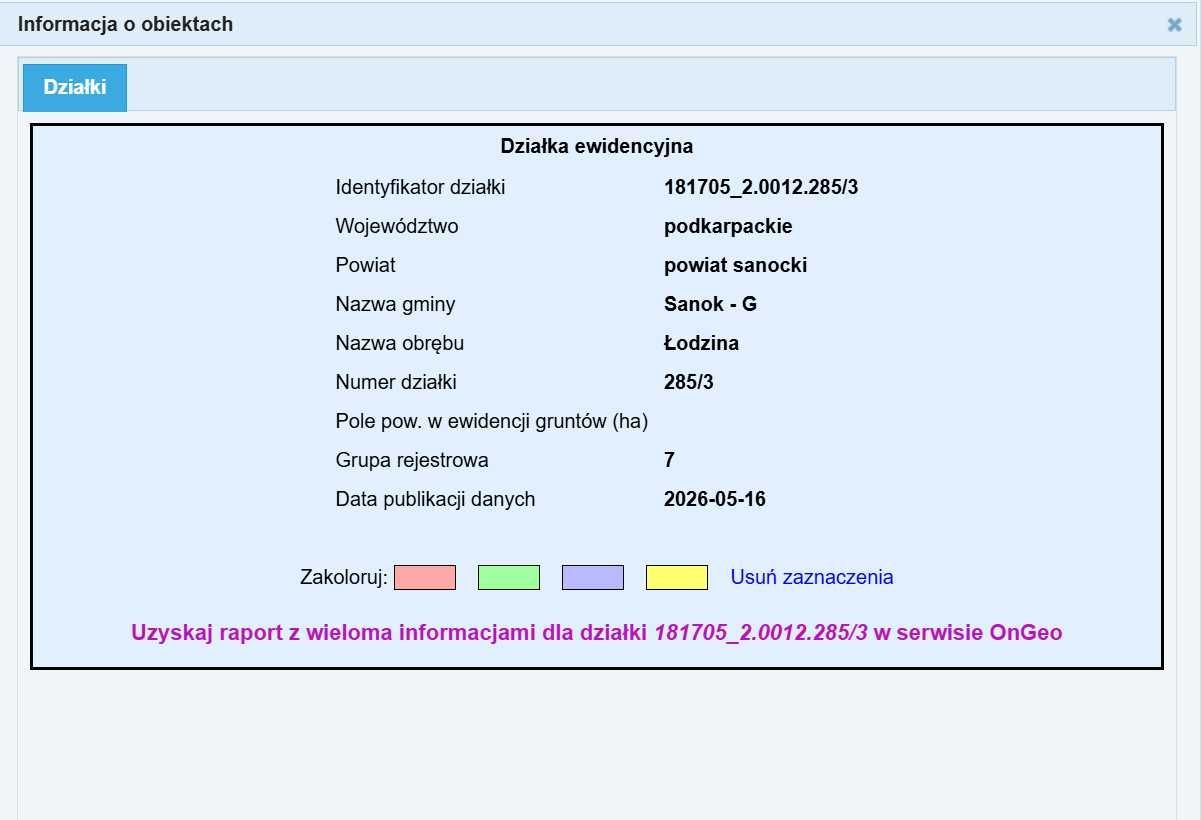Open the OnGeo report link for the parcel
This screenshot has height=820, width=1201.
pos(596,632)
